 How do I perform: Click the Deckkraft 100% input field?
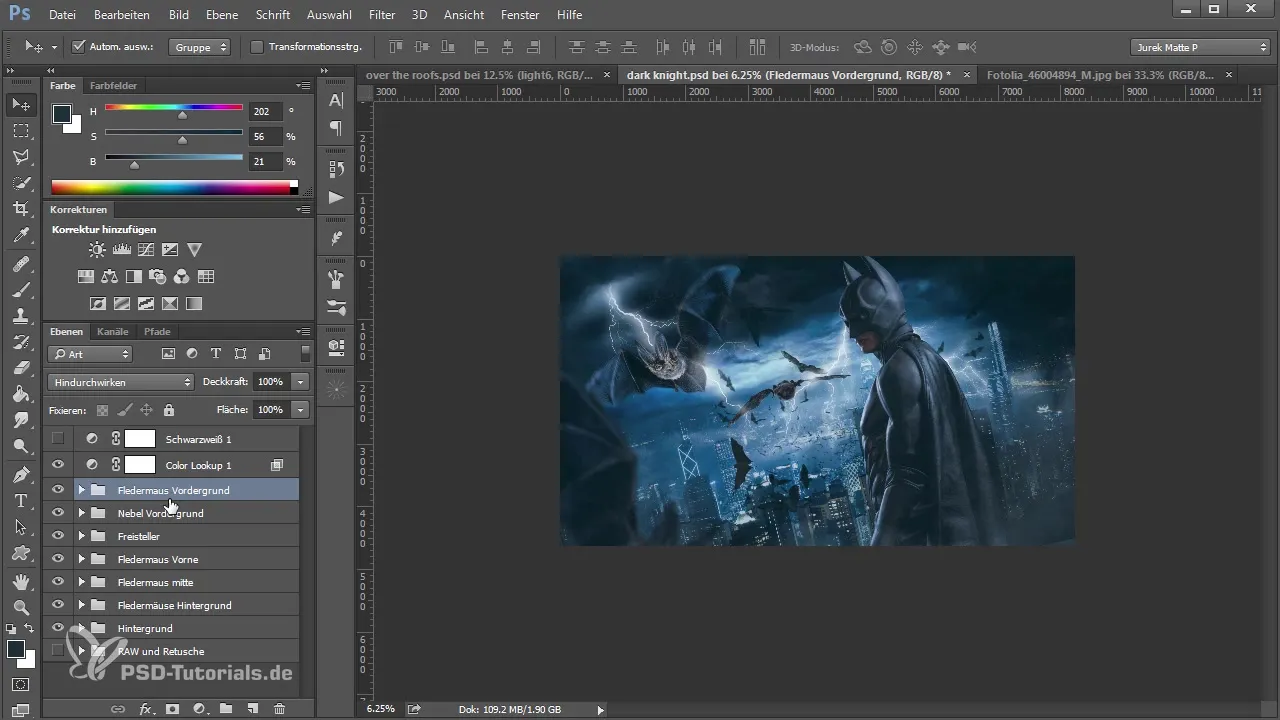point(274,382)
